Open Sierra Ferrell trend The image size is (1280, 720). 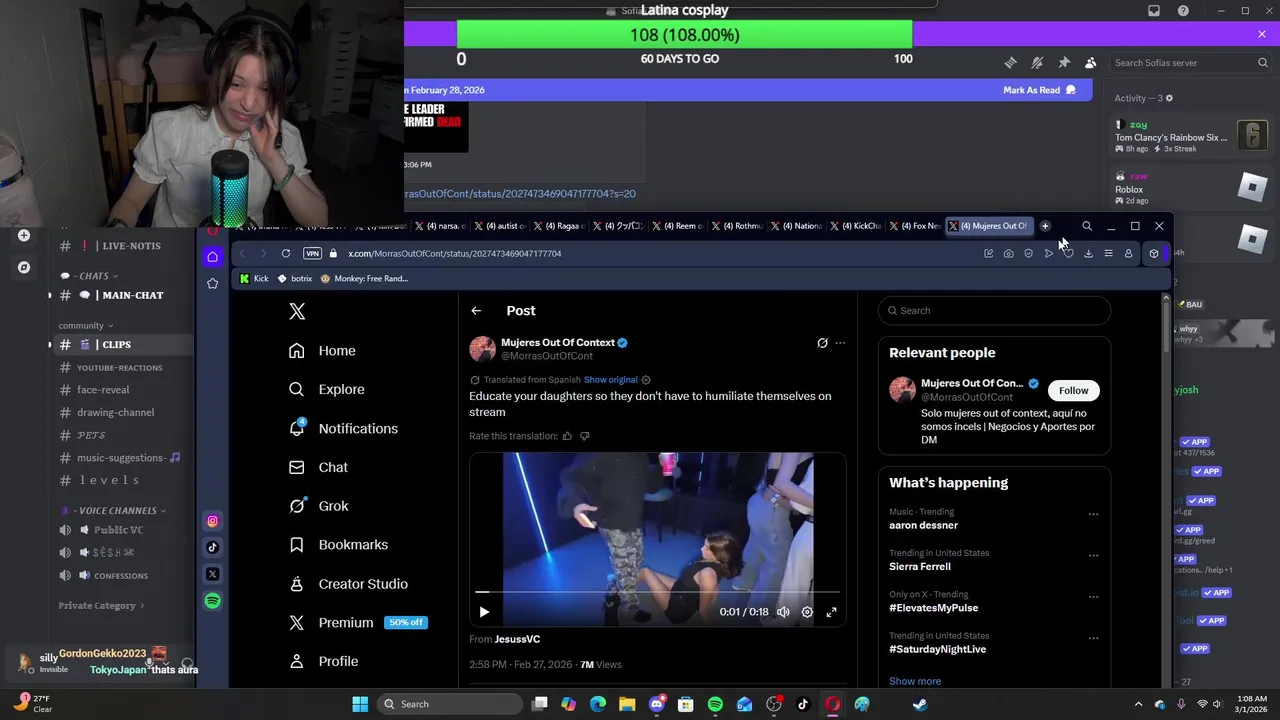click(920, 566)
